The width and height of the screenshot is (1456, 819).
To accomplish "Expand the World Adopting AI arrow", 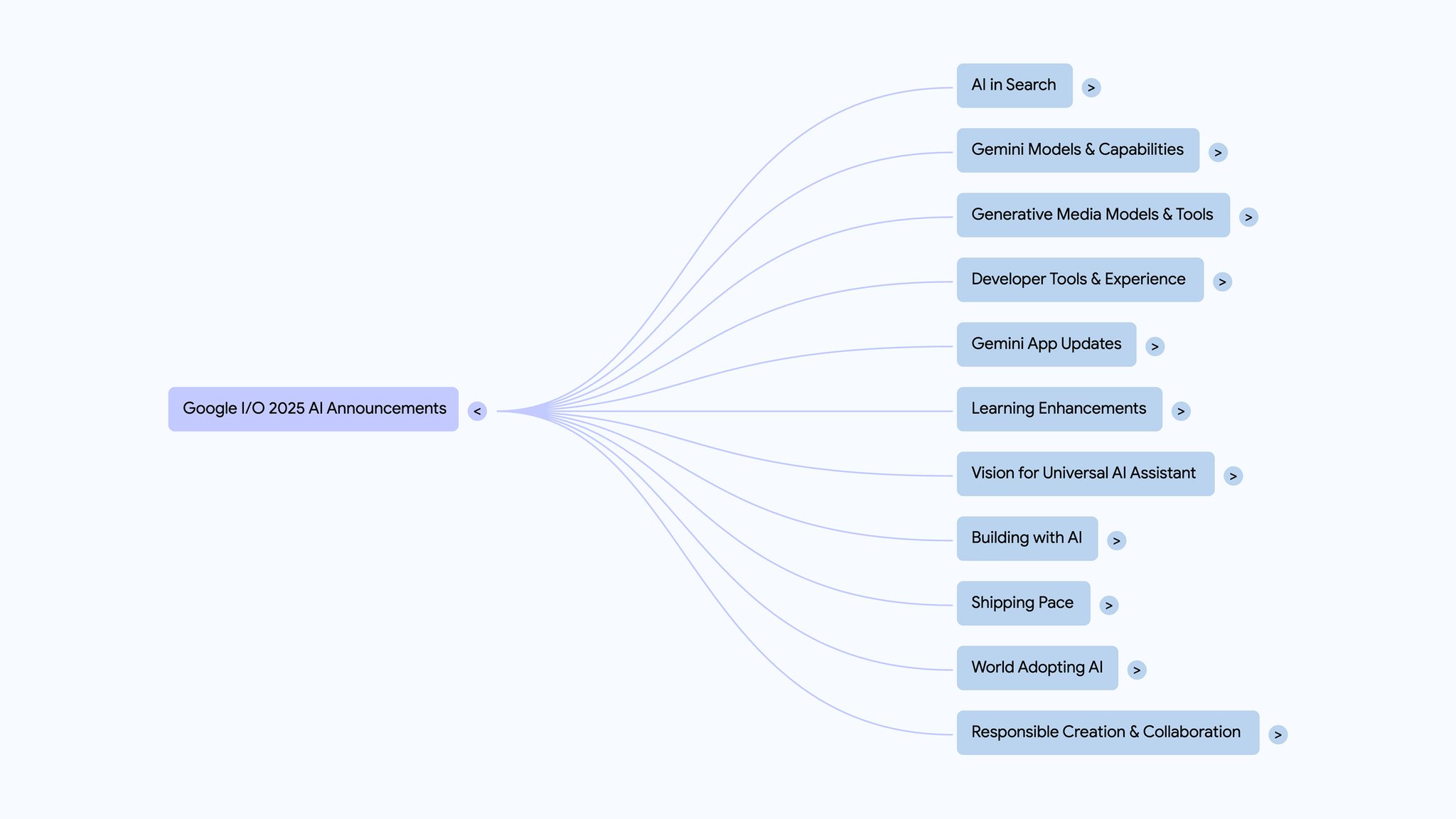I will coord(1137,670).
